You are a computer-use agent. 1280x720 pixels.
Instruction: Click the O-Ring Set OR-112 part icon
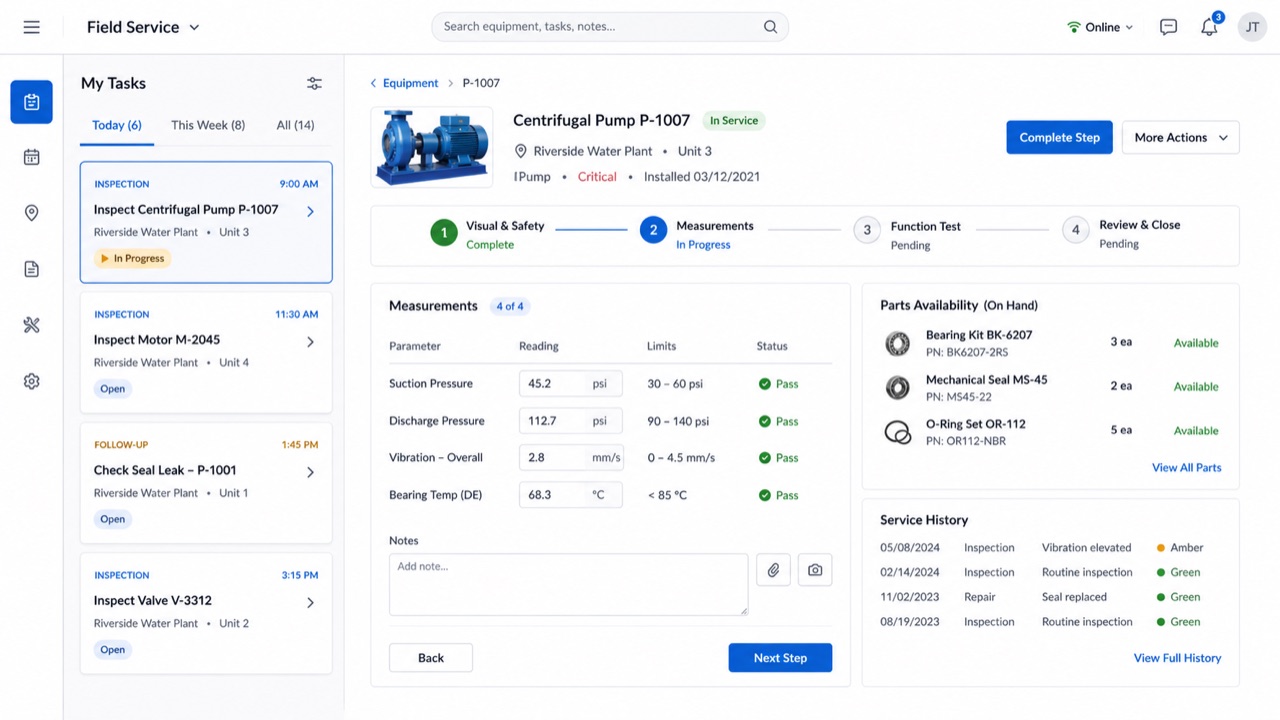tap(898, 432)
